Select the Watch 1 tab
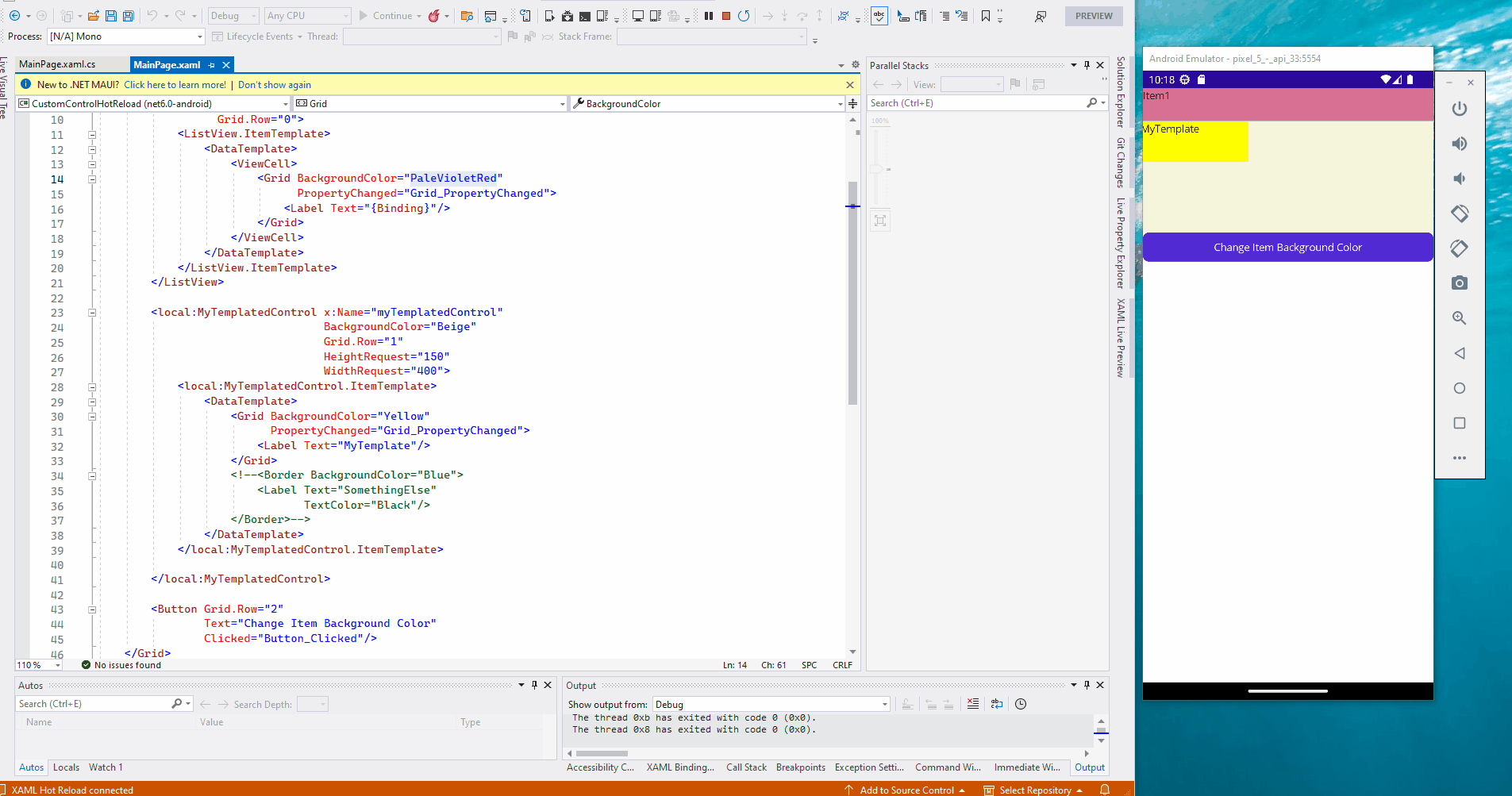 click(105, 767)
